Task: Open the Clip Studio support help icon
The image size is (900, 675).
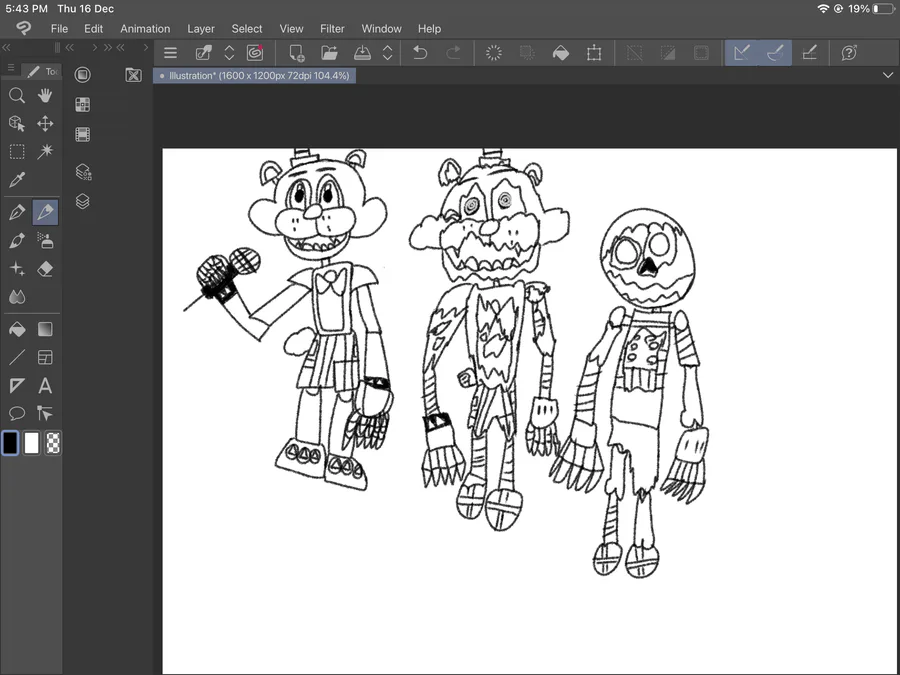Action: click(849, 53)
